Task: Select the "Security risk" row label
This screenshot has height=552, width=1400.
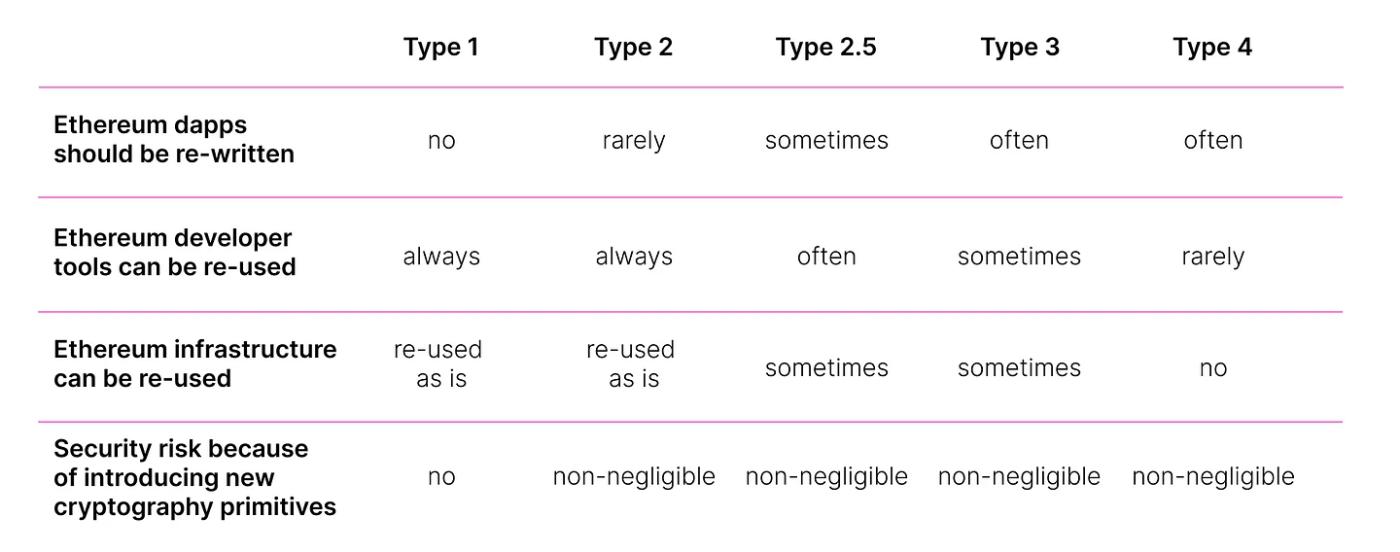Action: (195, 478)
